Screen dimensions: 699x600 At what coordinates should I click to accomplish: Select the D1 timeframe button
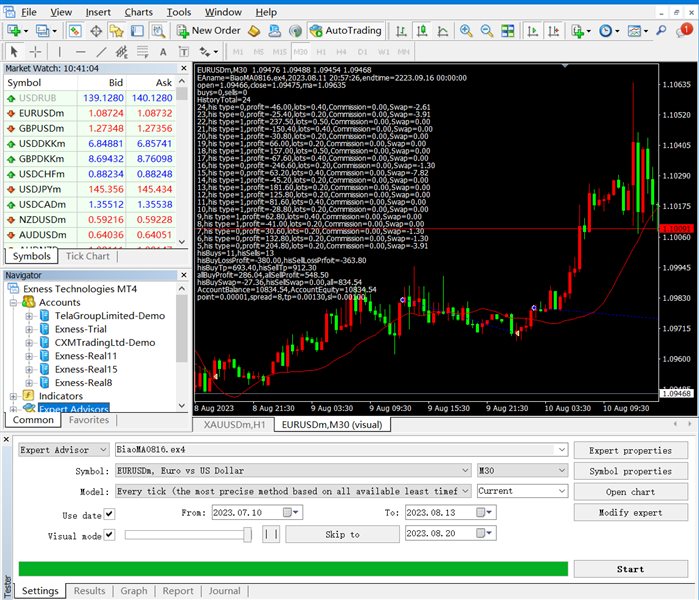(362, 52)
